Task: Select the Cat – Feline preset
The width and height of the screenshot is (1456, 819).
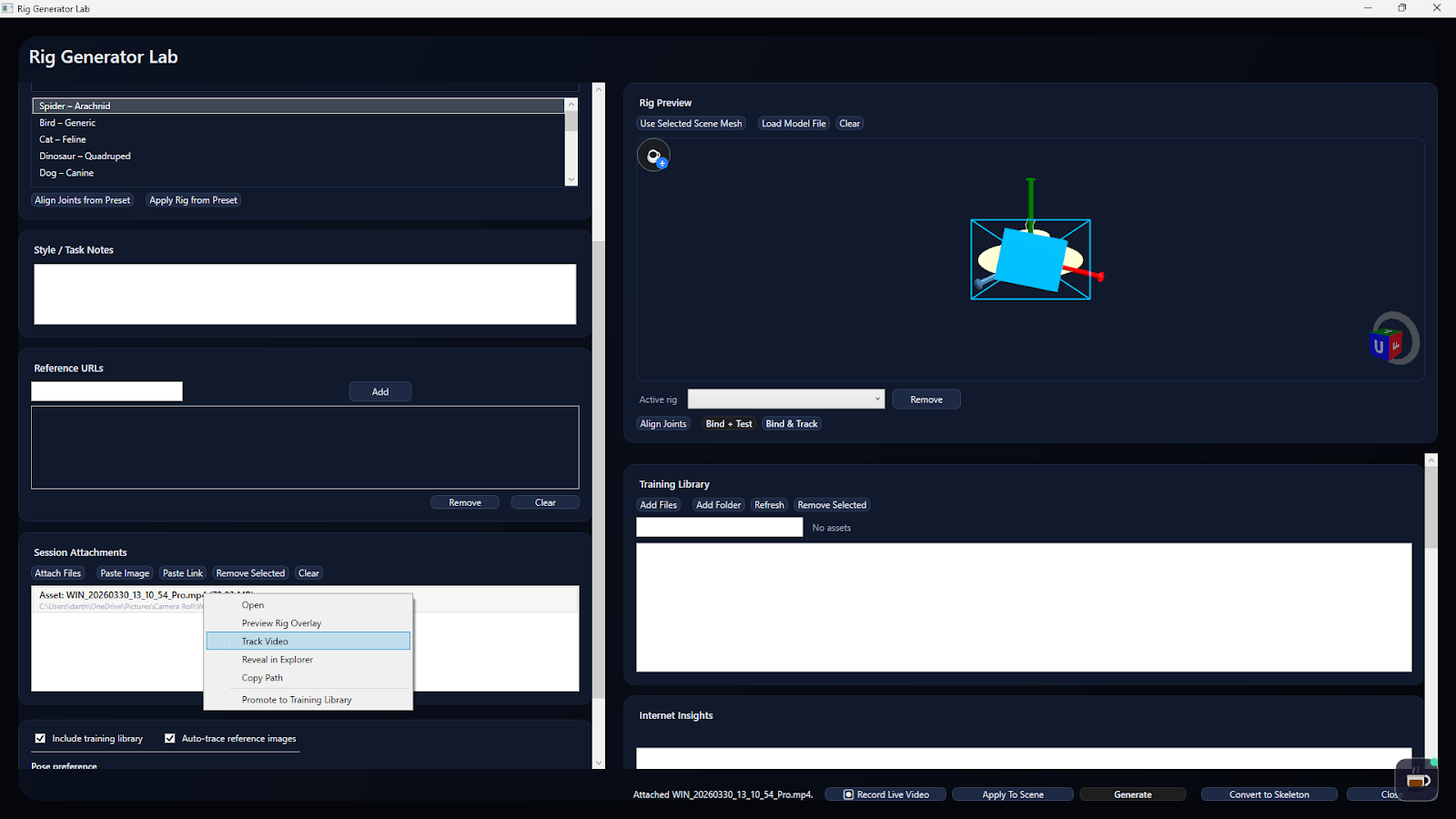Action: click(63, 139)
